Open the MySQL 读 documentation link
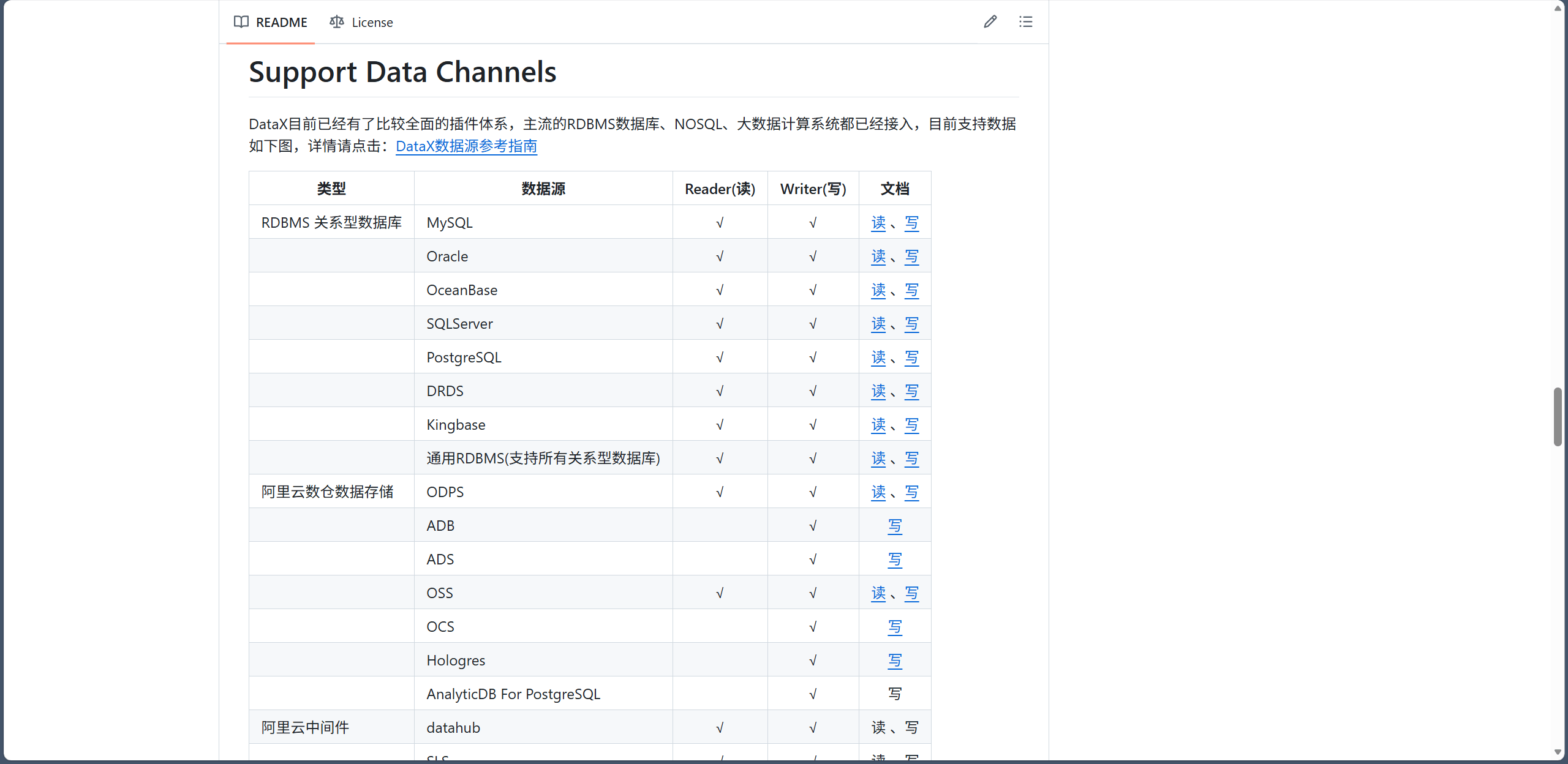 [x=878, y=223]
